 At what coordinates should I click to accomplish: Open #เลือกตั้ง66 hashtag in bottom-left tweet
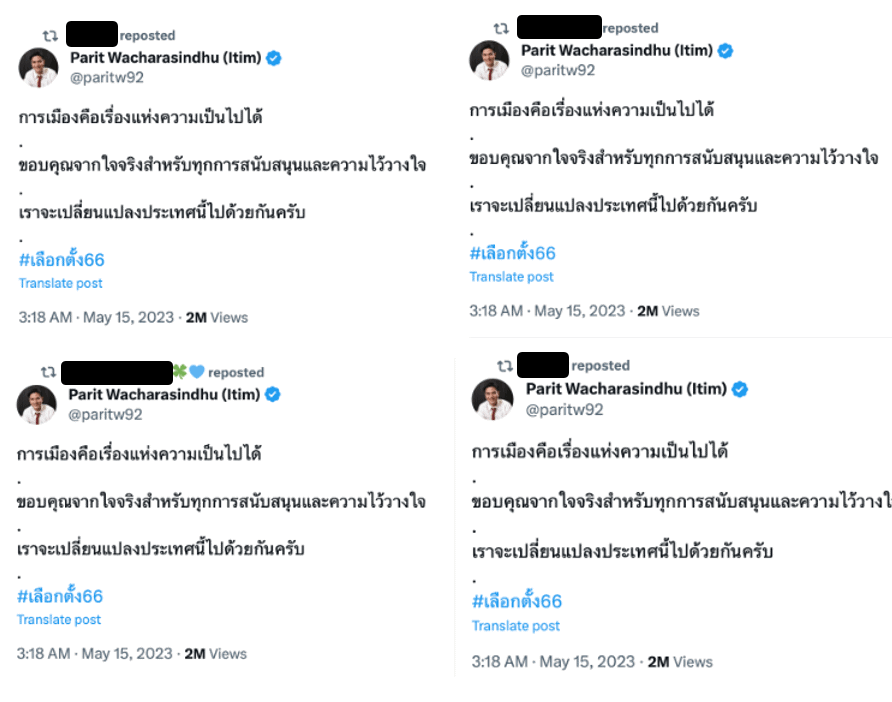(x=60, y=597)
